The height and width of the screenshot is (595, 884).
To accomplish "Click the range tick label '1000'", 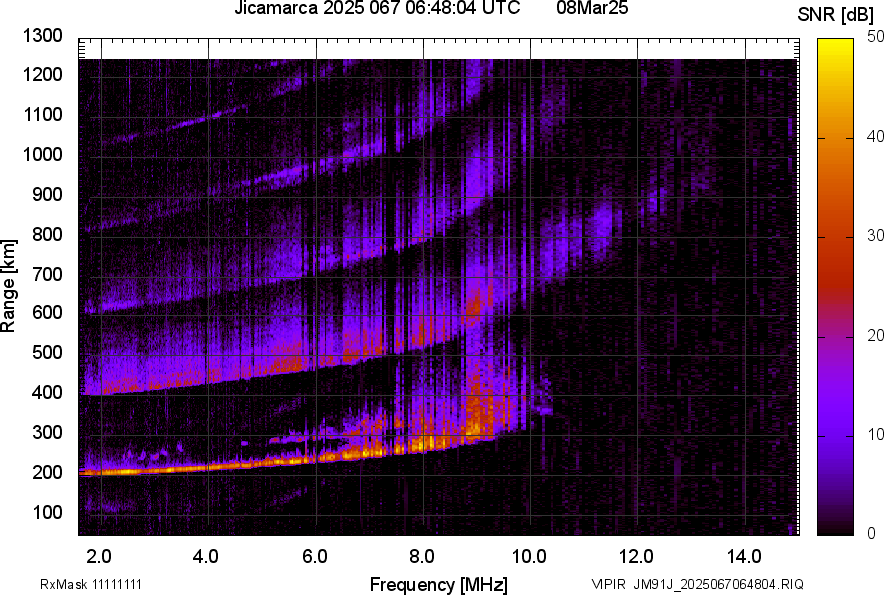I will pyautogui.click(x=42, y=154).
